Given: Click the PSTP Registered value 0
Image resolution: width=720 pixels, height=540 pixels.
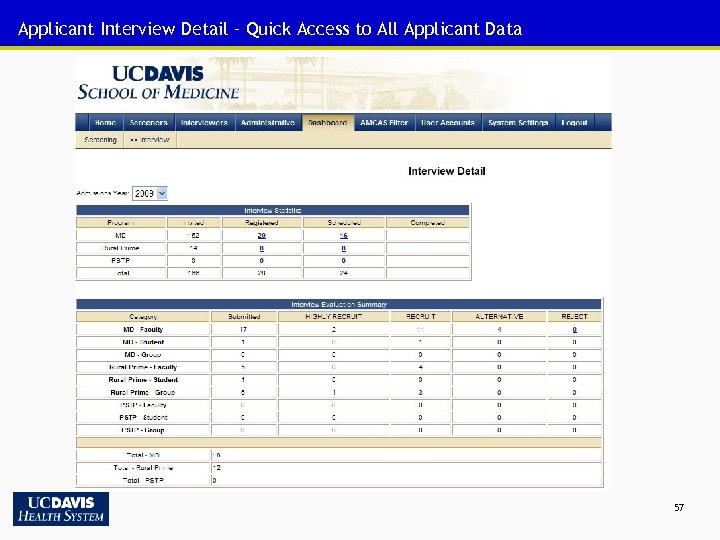Looking at the screenshot, I should pos(261,260).
